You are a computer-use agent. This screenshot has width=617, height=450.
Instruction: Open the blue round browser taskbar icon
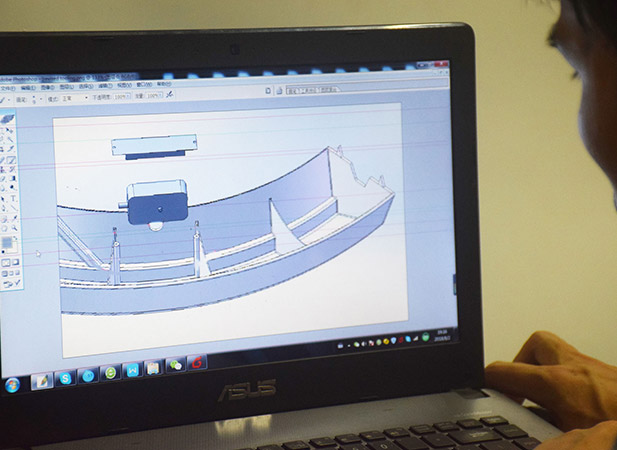[88, 376]
